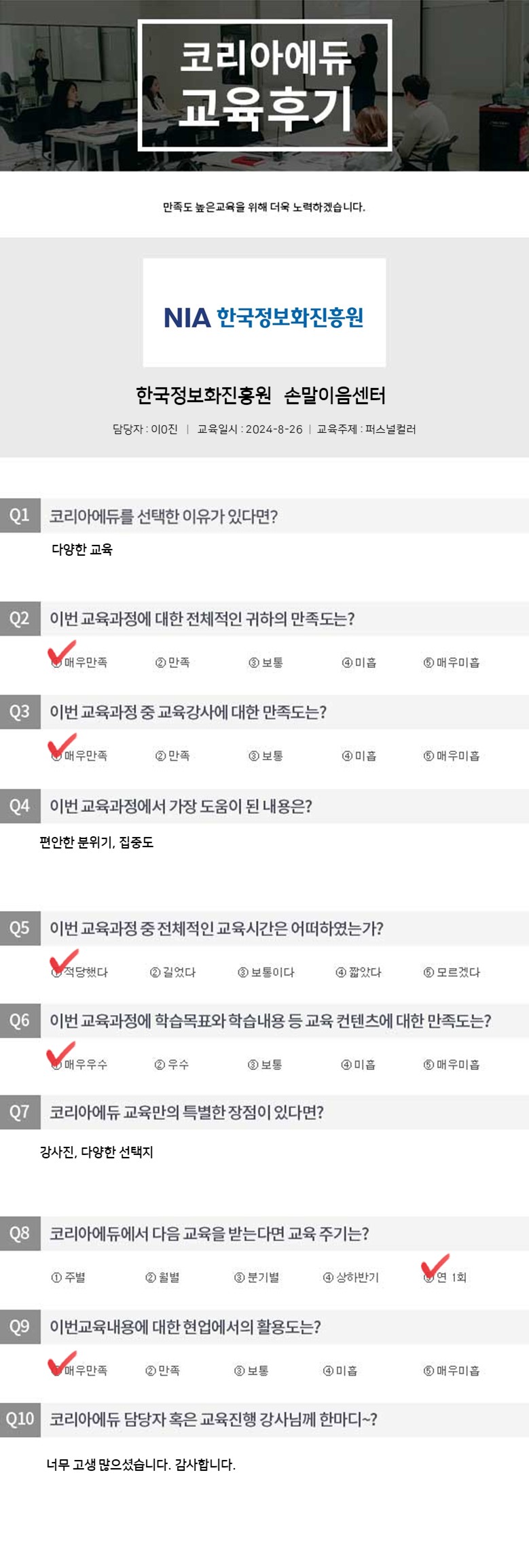529x1568 pixels.
Task: Pick Q8 option ④ 상하반기
Action: pyautogui.click(x=351, y=1277)
